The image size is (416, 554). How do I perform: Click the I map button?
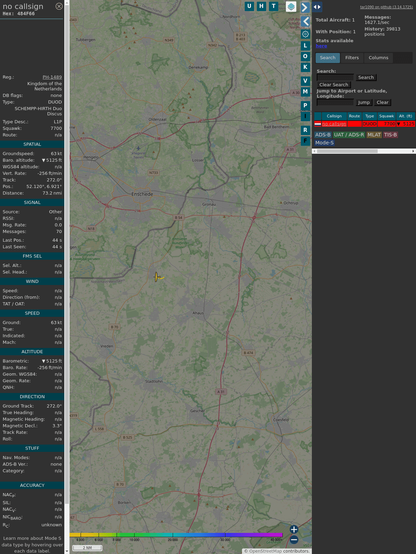(305, 116)
